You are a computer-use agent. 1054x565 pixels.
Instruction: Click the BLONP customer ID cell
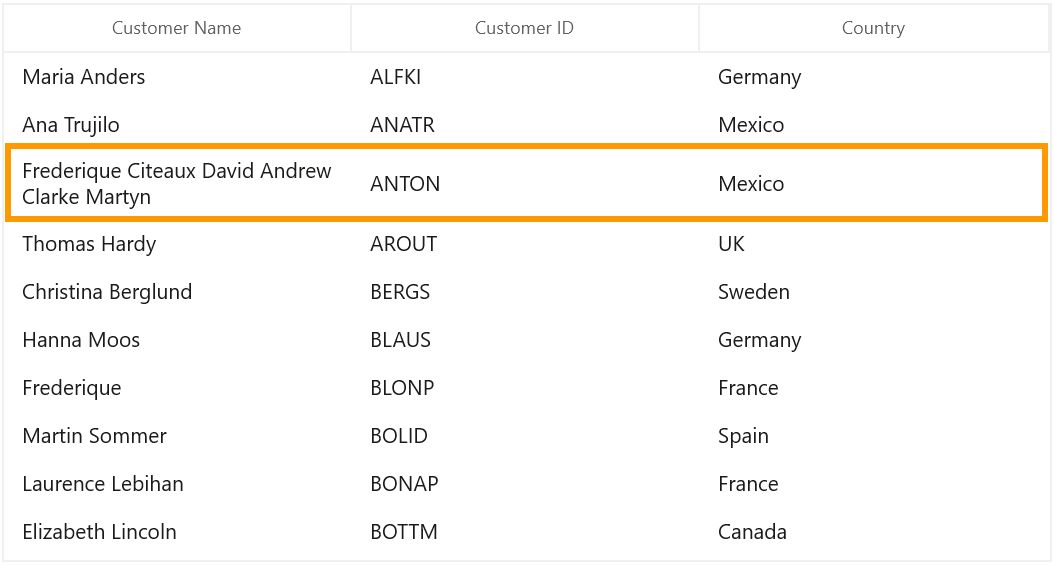tap(524, 388)
